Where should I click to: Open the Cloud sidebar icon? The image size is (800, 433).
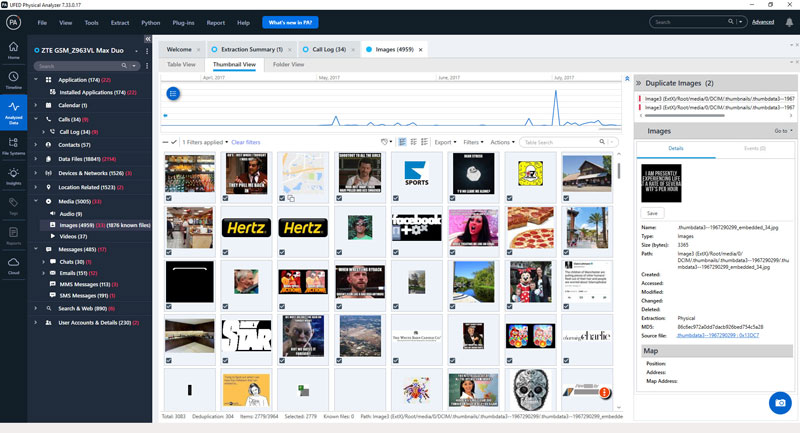point(13,265)
